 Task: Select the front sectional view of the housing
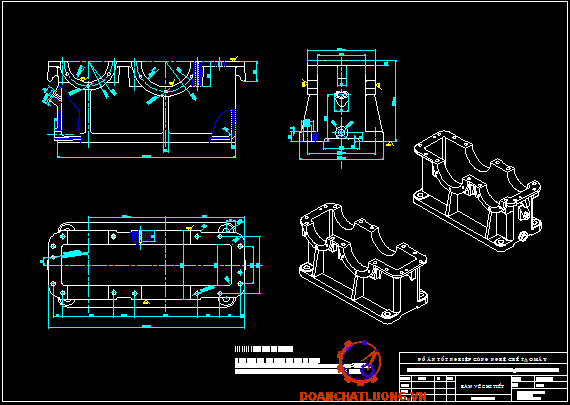coord(151,107)
